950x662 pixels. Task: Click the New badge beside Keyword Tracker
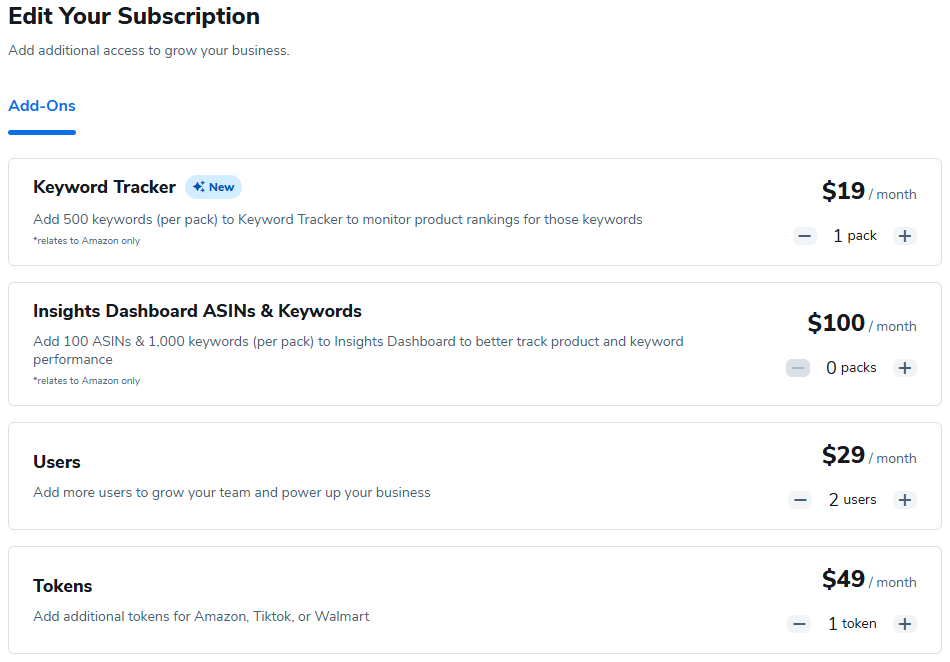click(x=213, y=187)
